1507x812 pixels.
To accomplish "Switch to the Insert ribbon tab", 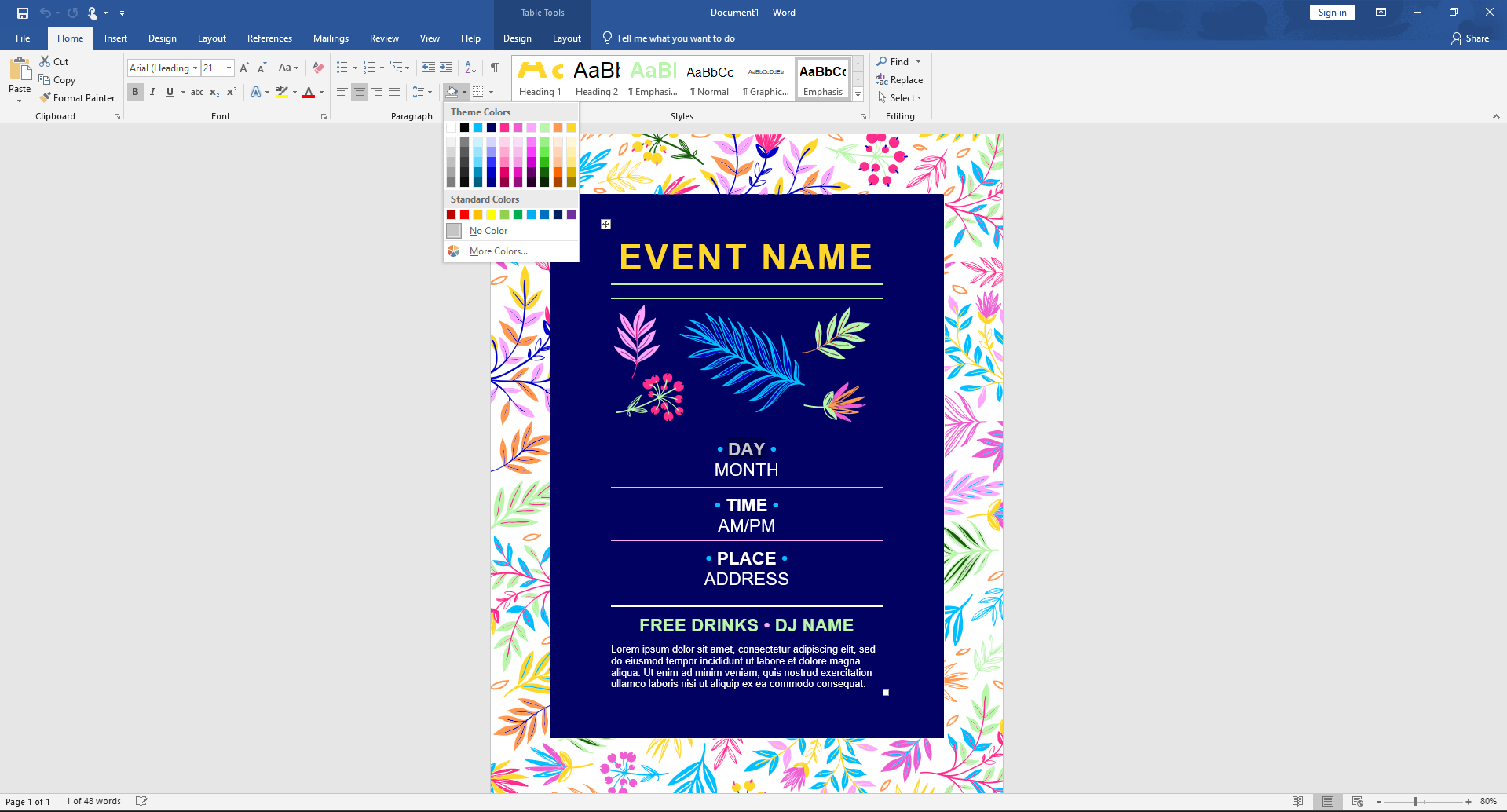I will pyautogui.click(x=115, y=38).
